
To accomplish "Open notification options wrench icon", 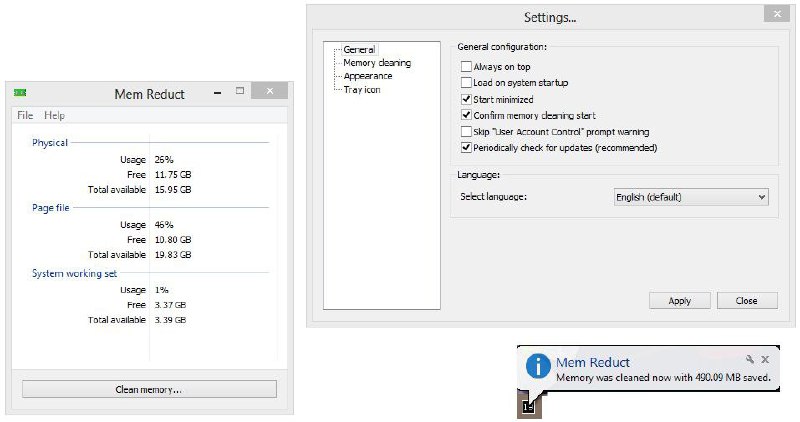I will [x=750, y=358].
